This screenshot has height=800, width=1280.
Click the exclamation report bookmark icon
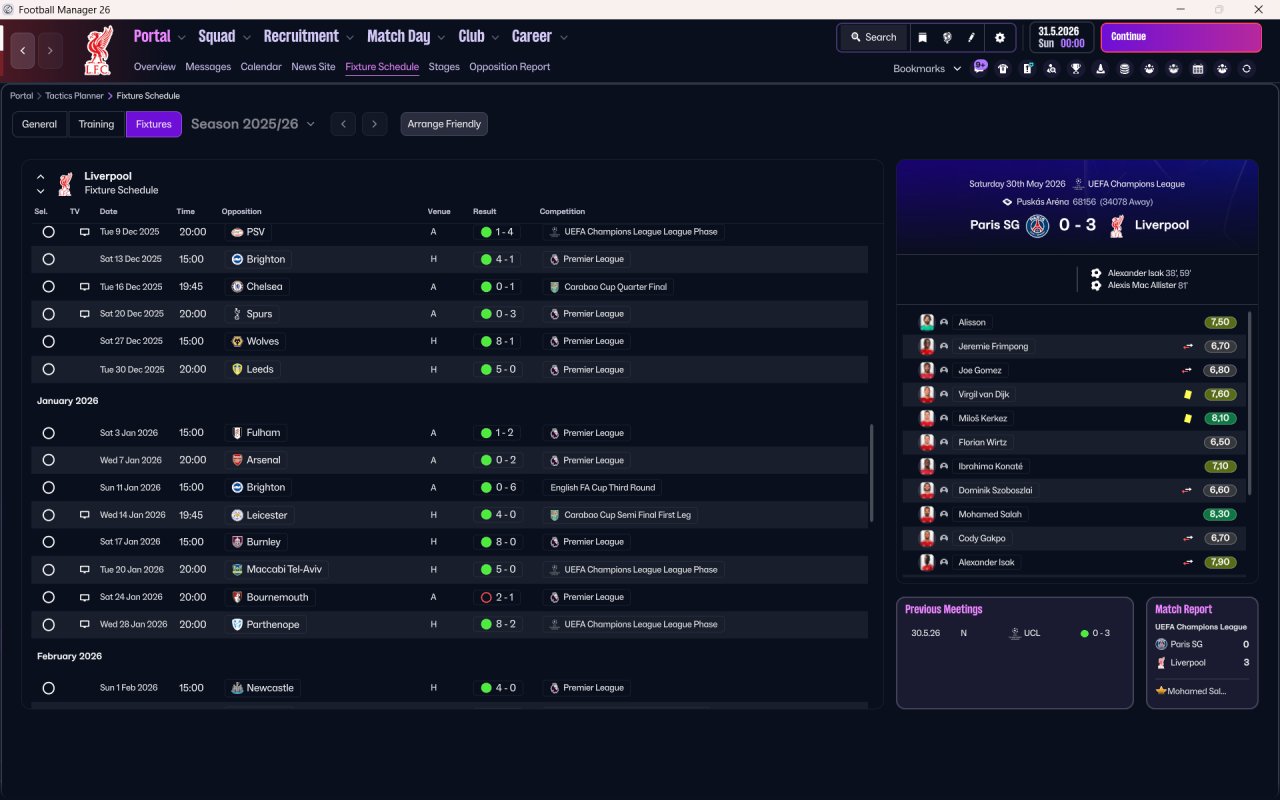[1027, 69]
